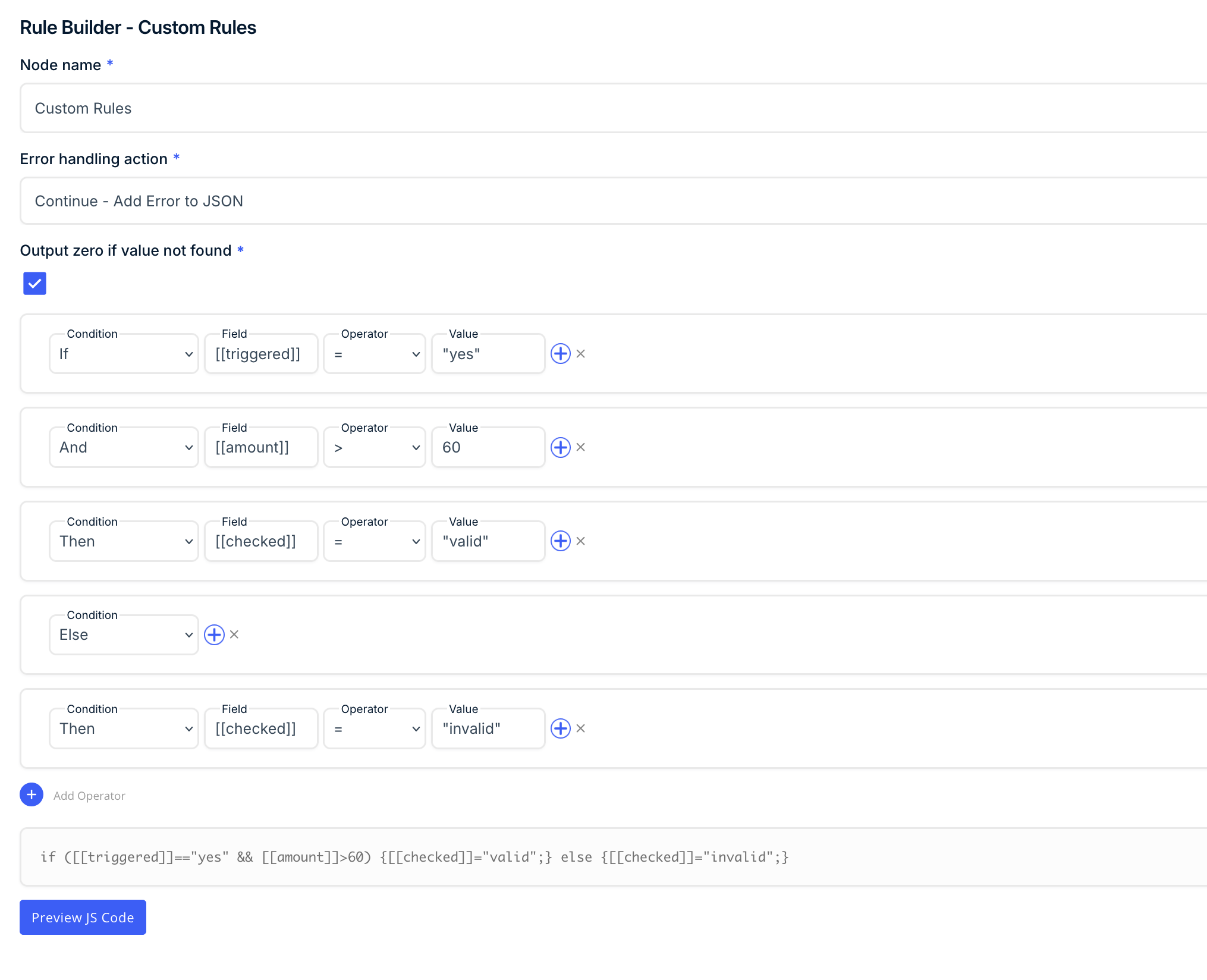Open the Operator dropdown in the And row
This screenshot has width=1207, height=980.
(x=374, y=447)
